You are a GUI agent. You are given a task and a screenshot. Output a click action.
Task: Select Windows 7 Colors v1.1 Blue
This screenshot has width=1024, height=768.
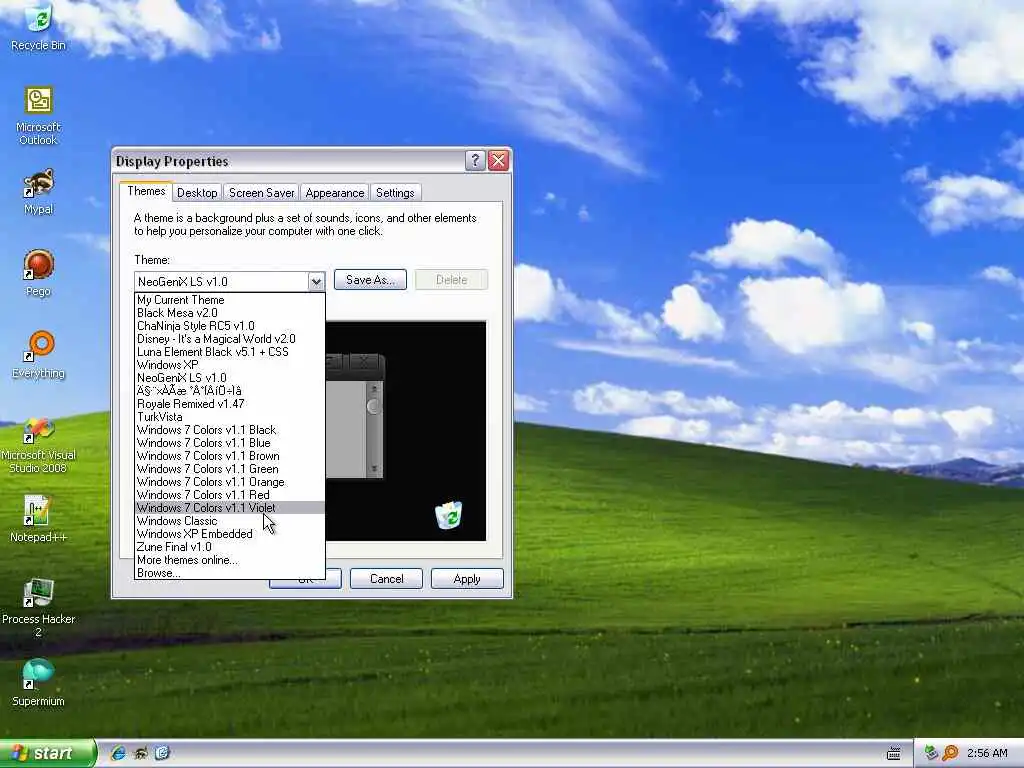click(x=230, y=443)
